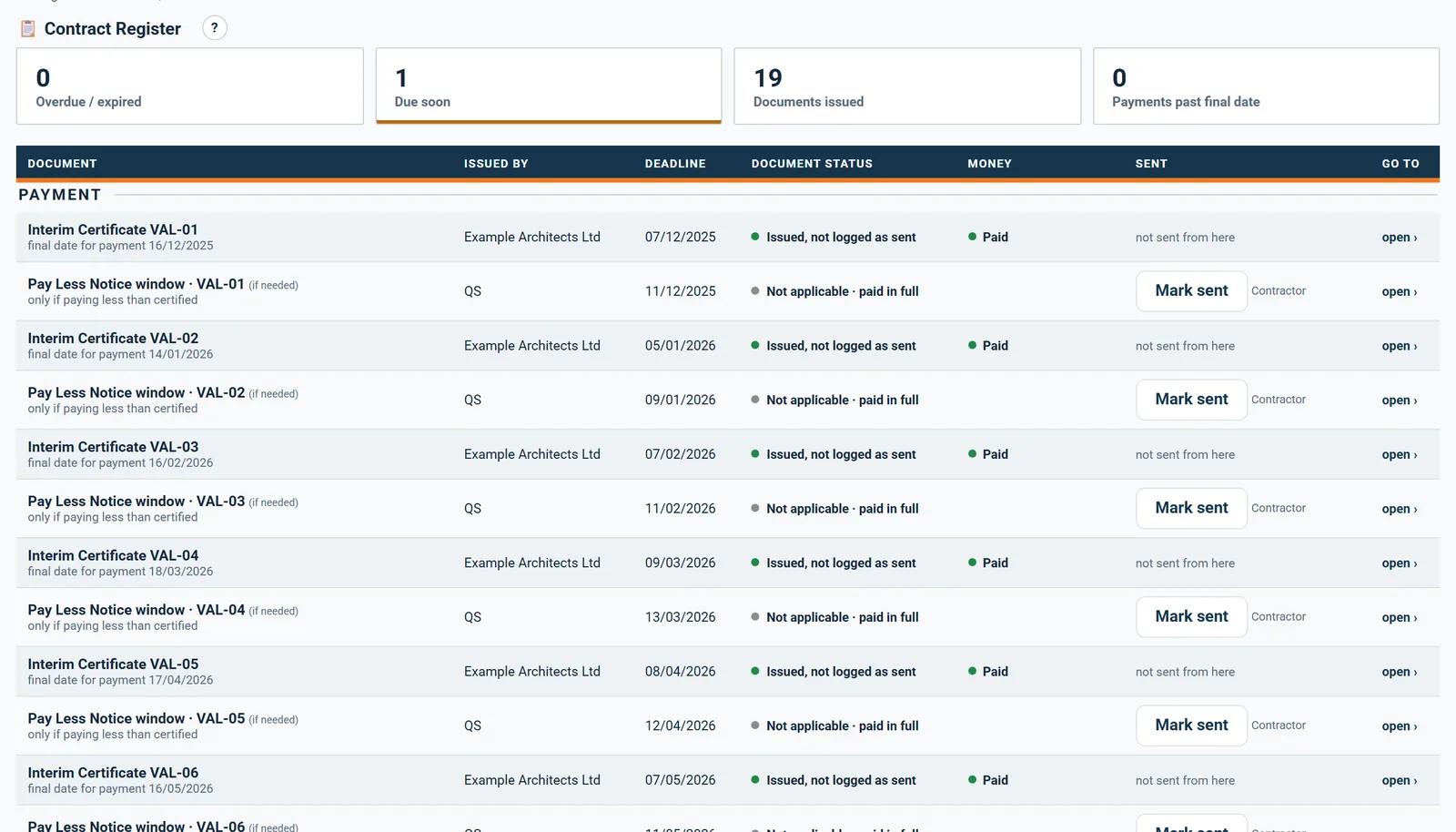Open Interim Certificate VAL-02 via open link
Image resolution: width=1456 pixels, height=832 pixels.
coord(1400,346)
